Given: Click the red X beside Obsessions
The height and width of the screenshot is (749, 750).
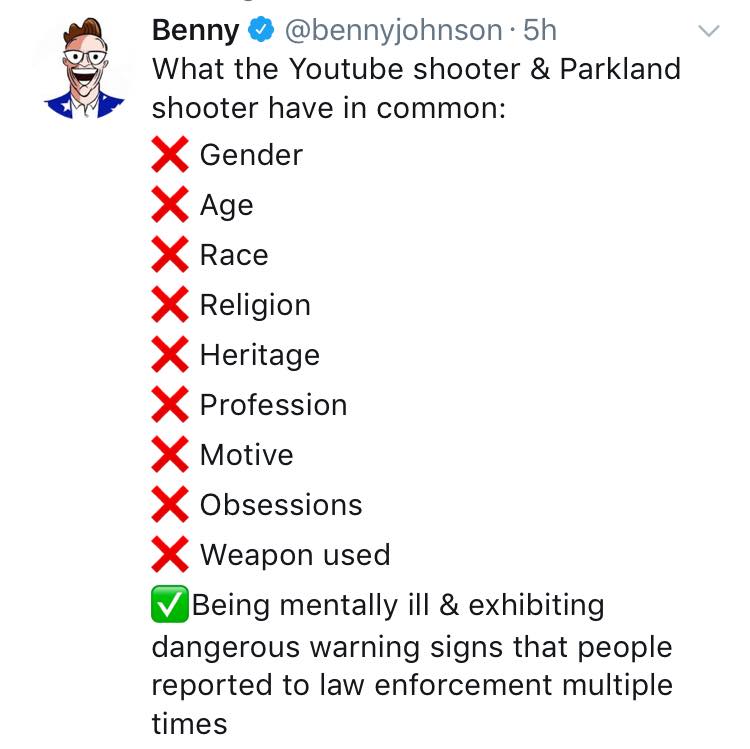Looking at the screenshot, I should coord(170,504).
